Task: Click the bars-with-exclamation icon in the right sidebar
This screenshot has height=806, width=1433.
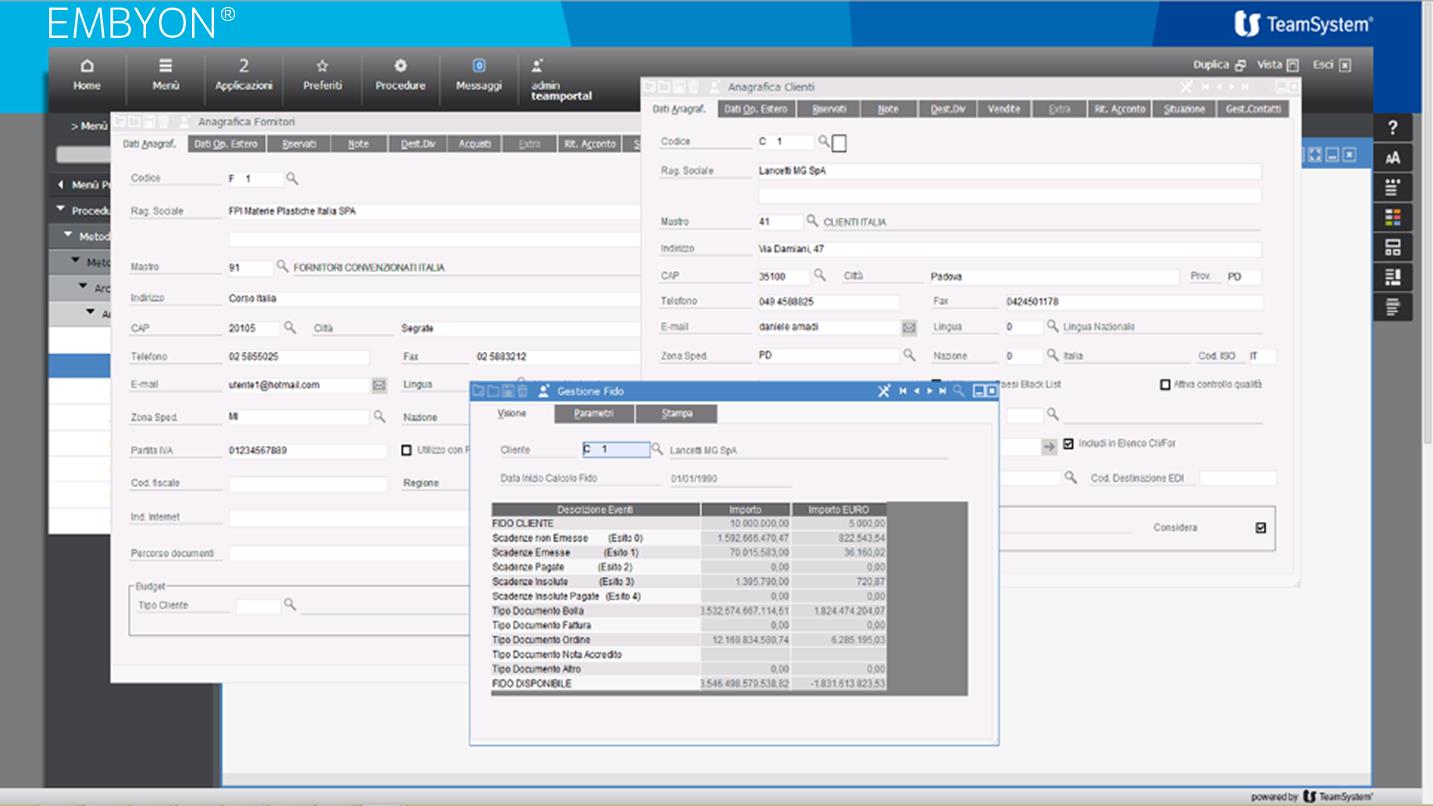Action: click(x=1393, y=278)
